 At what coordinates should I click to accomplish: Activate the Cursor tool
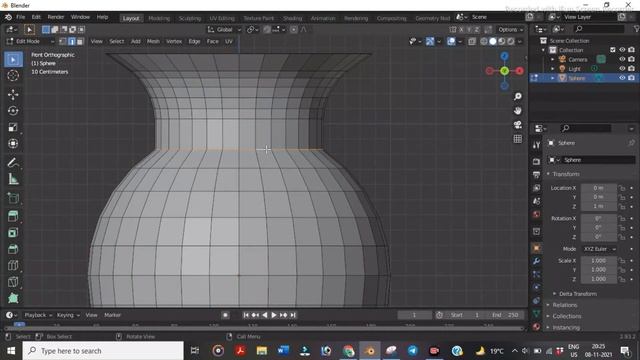[13, 76]
